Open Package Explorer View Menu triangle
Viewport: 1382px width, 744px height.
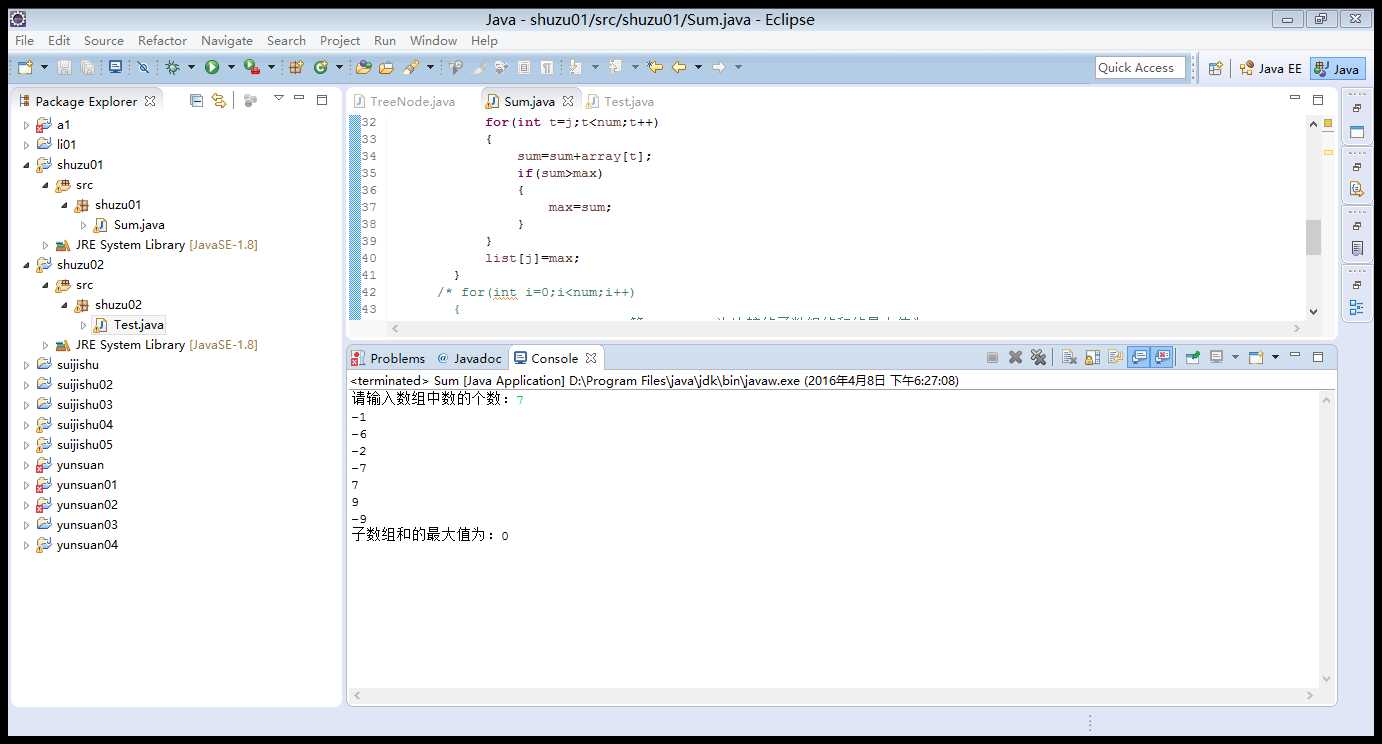(x=279, y=99)
